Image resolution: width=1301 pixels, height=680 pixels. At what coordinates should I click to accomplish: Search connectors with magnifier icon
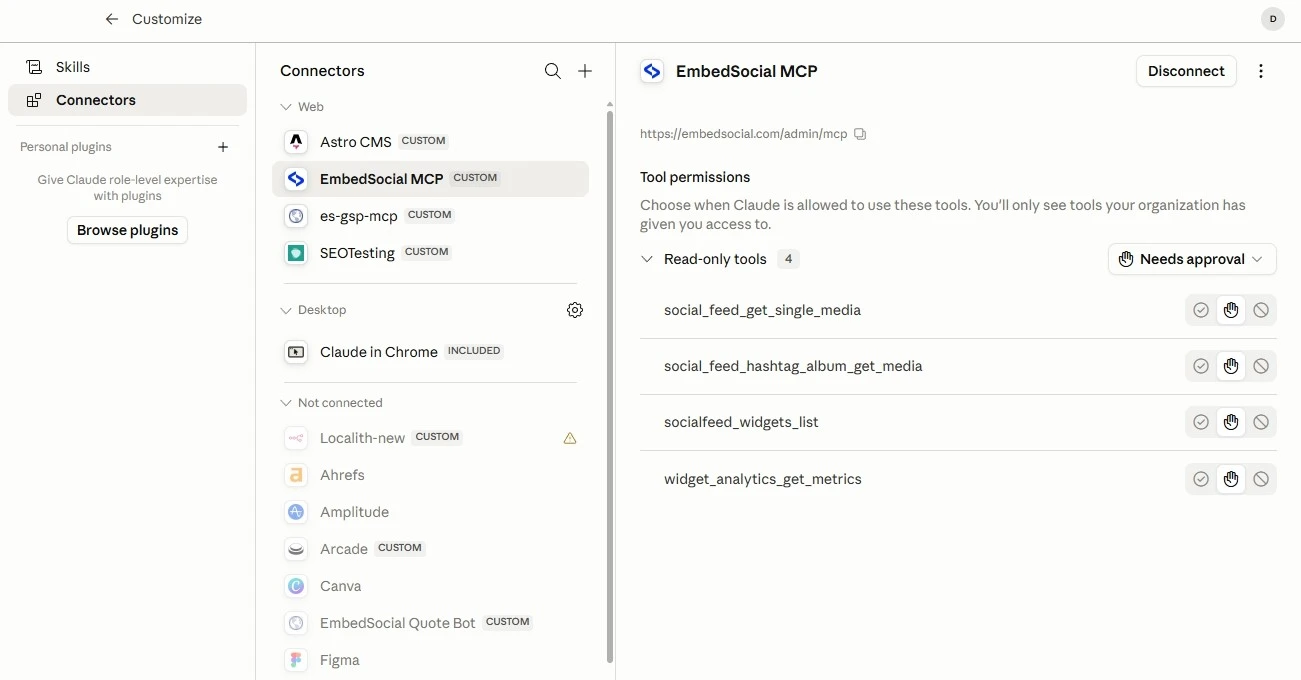pos(553,71)
